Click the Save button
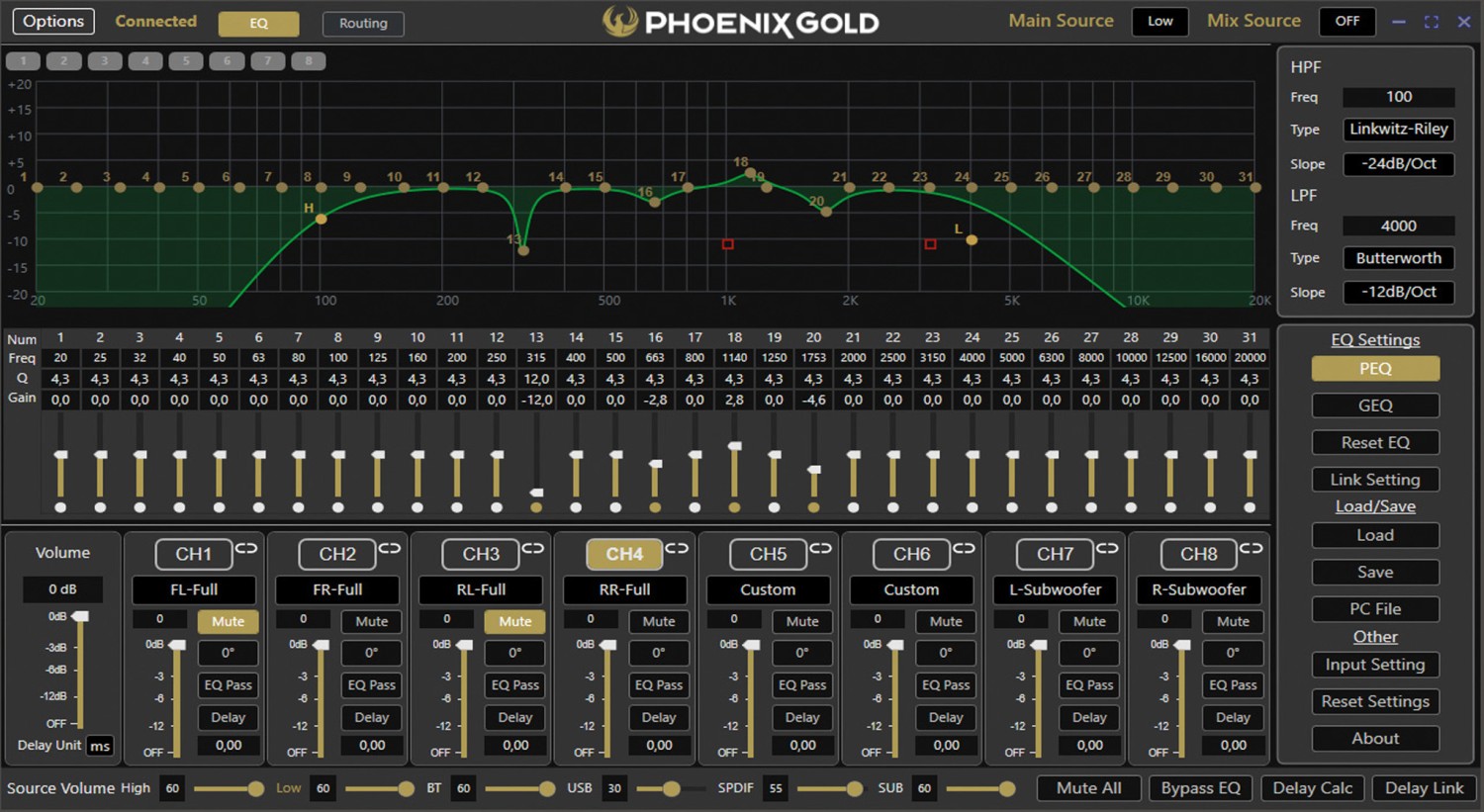The height and width of the screenshot is (812, 1484). click(x=1375, y=572)
